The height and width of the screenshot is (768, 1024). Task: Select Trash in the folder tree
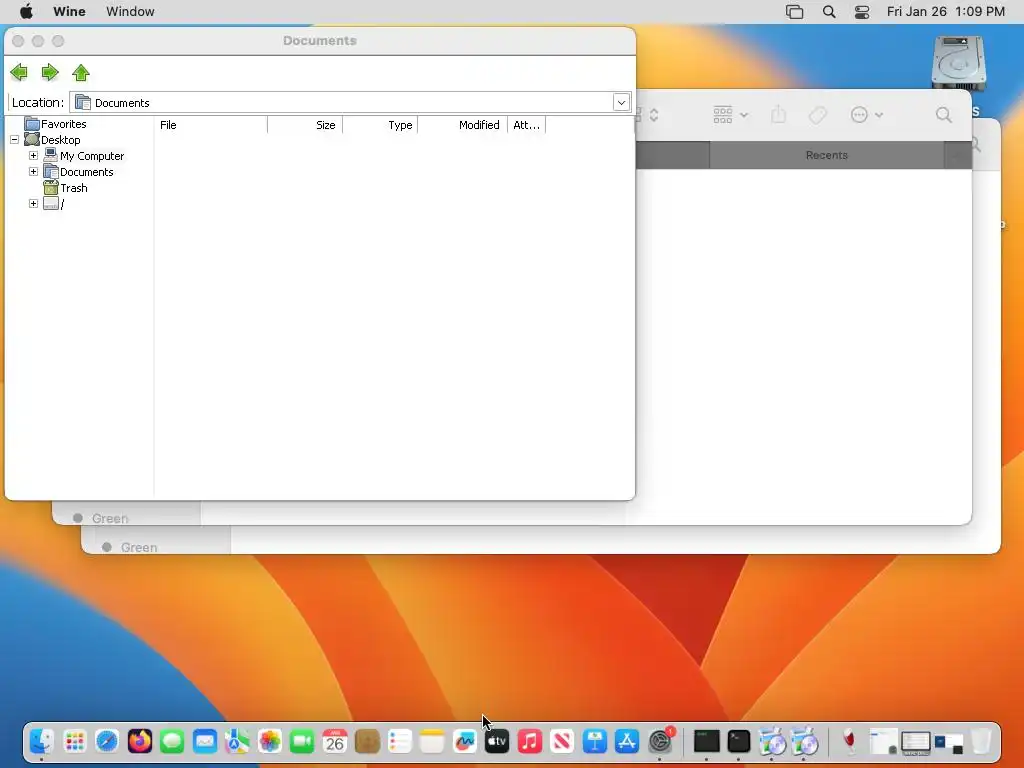(x=73, y=188)
